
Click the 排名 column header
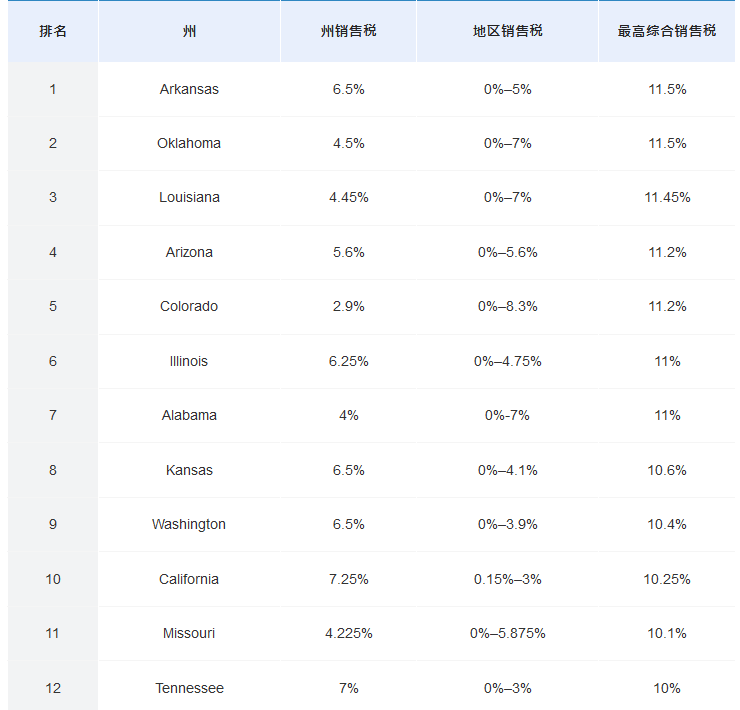[x=53, y=31]
